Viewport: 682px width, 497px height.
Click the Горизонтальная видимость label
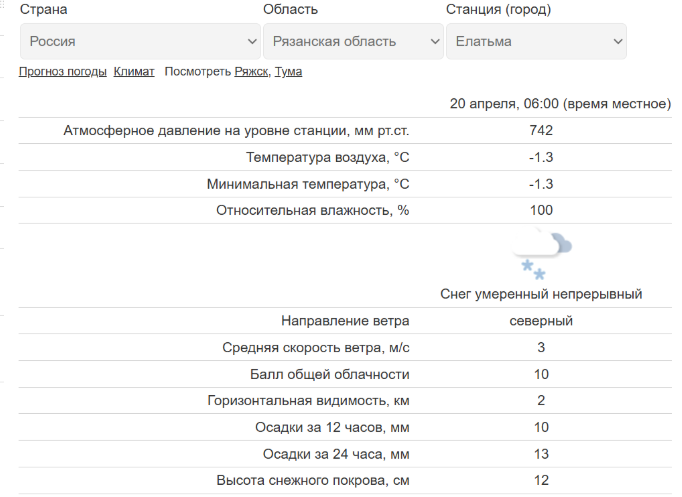[308, 400]
